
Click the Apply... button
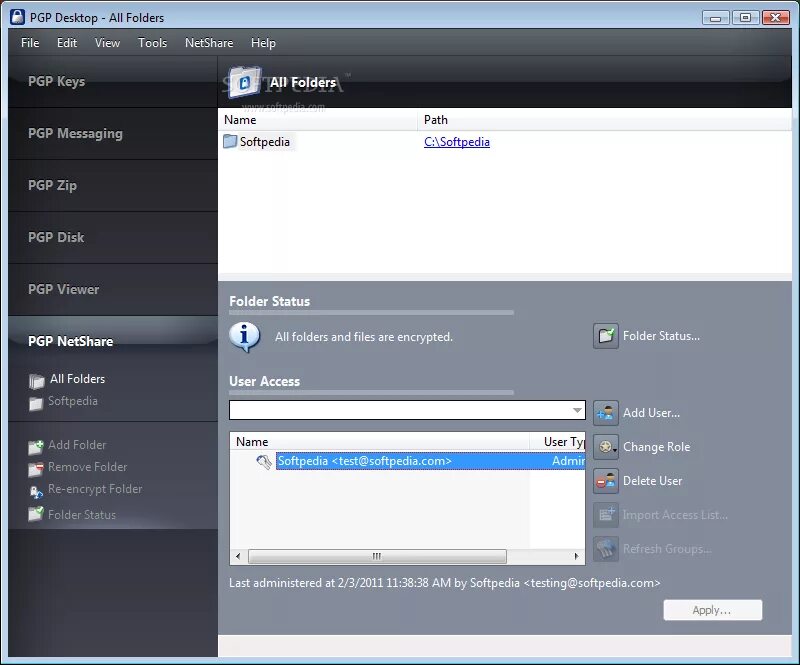[x=712, y=610]
